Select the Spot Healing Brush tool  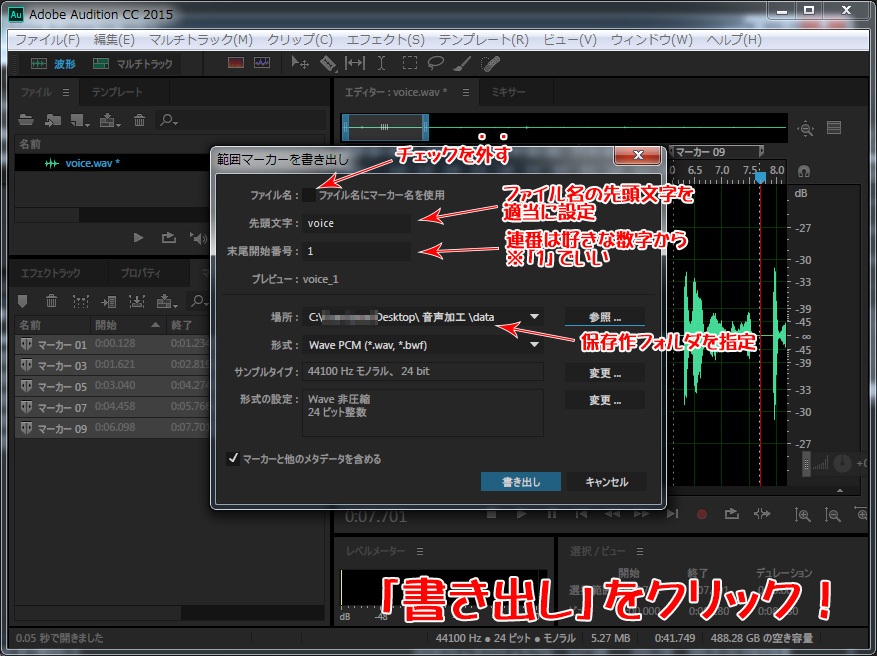(x=491, y=64)
